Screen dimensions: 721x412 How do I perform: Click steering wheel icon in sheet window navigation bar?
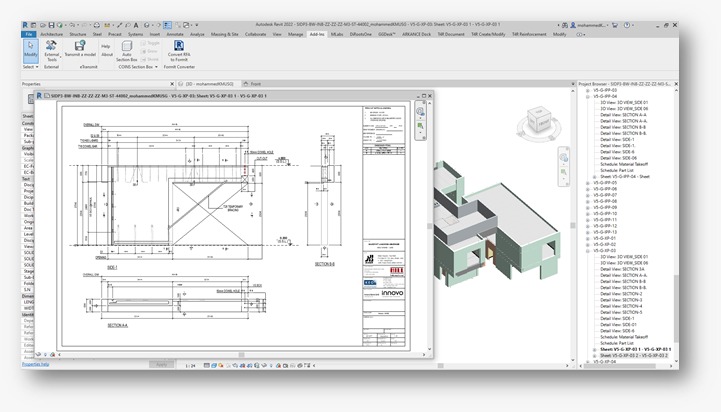pyautogui.click(x=420, y=111)
